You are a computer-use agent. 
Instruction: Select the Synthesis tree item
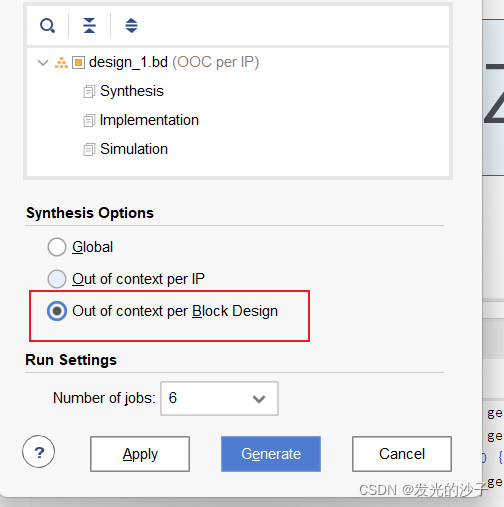point(132,91)
